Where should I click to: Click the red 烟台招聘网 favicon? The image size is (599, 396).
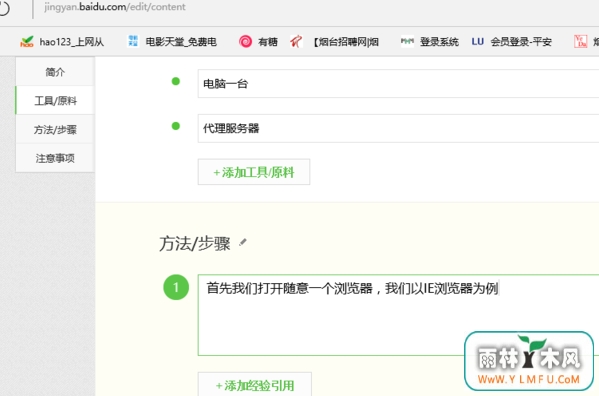point(296,41)
